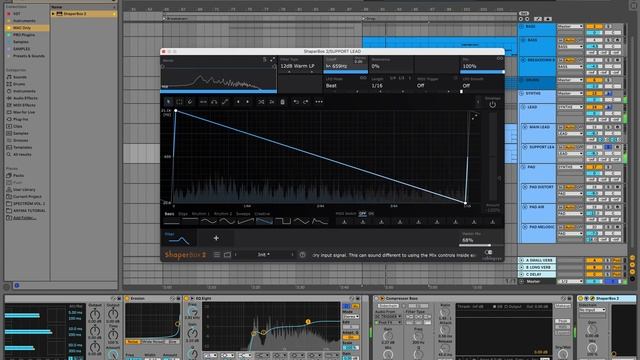Toggle the DRUMS track activator button
640x360 pixels.
(594, 80)
